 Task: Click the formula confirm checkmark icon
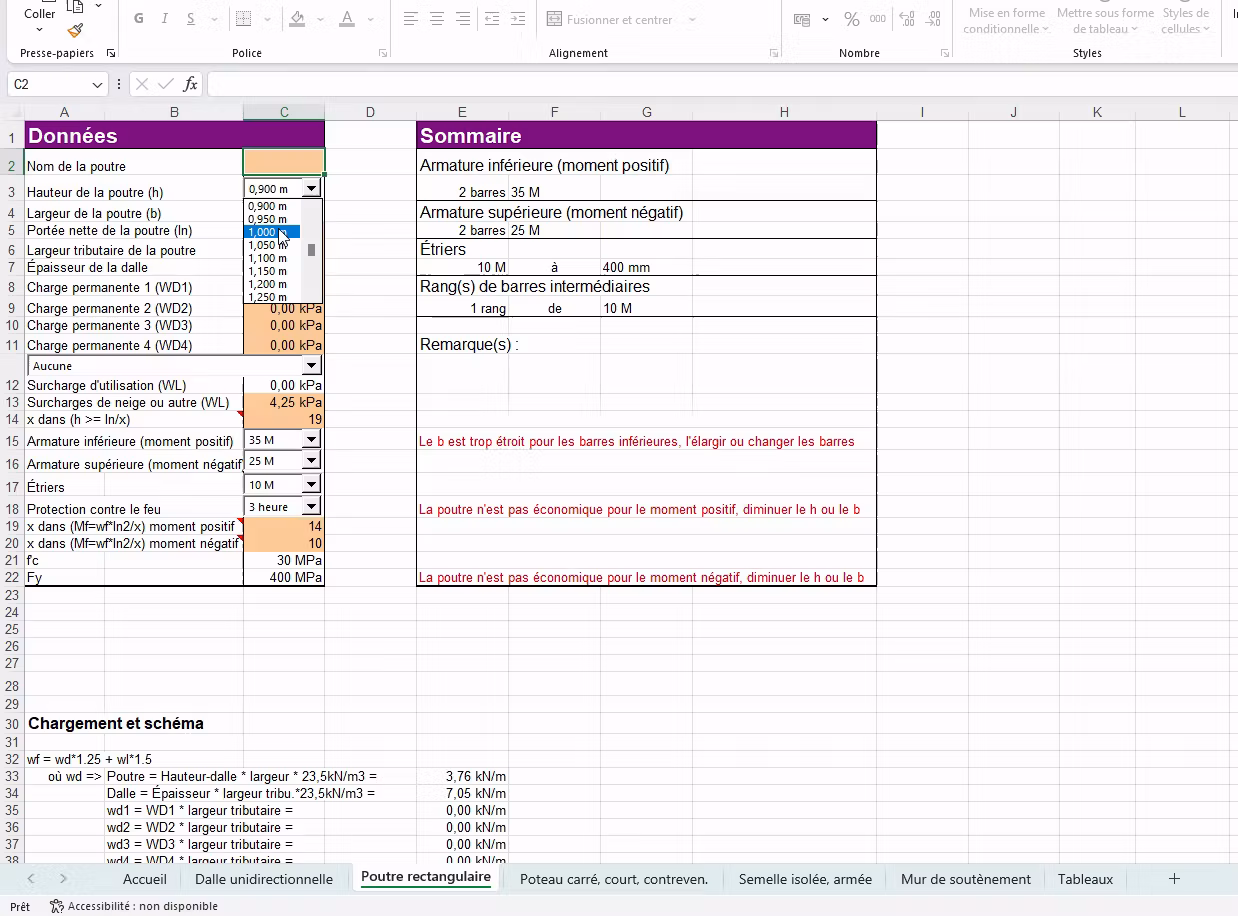click(166, 85)
